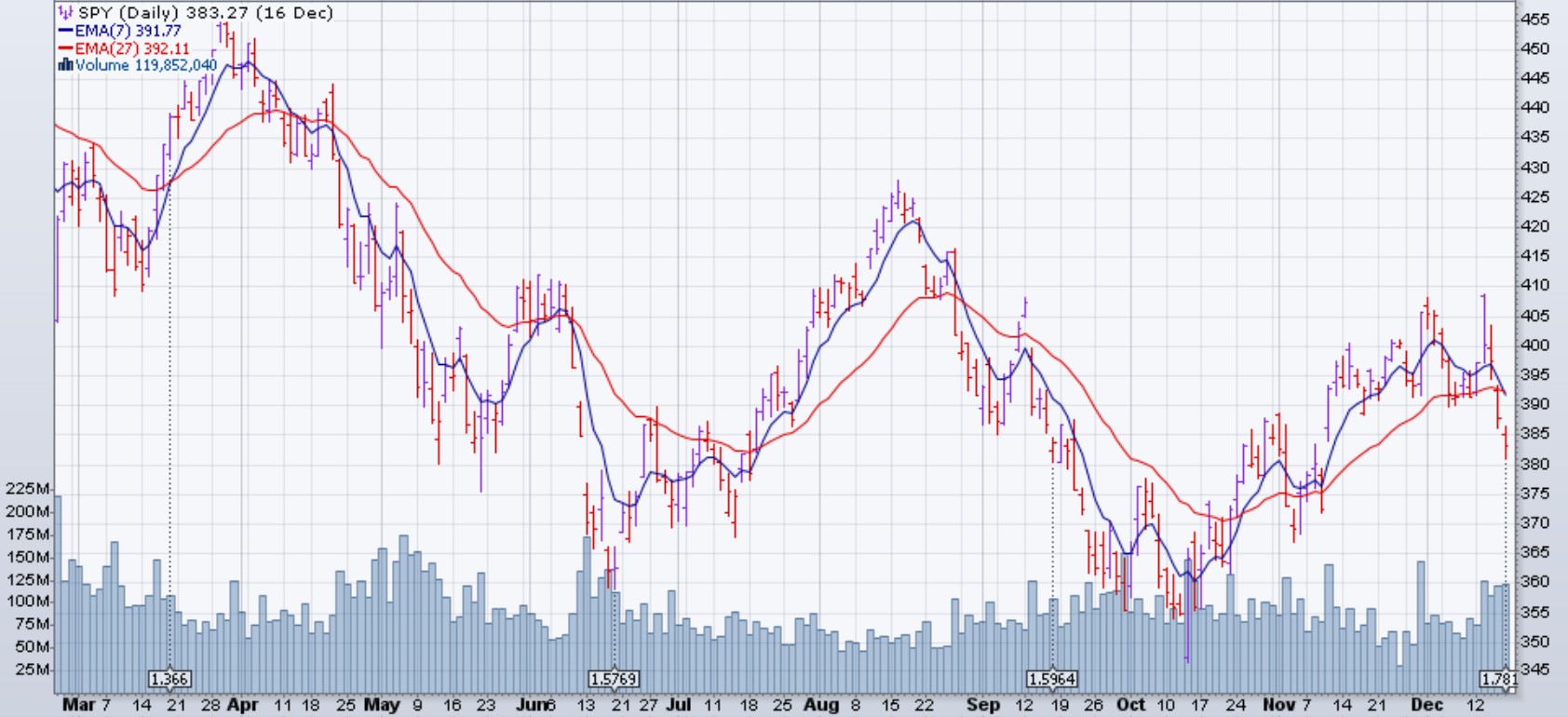Viewport: 1568px width, 717px height.
Task: Click the Volume 119,852,040 legend label
Action: tap(146, 65)
